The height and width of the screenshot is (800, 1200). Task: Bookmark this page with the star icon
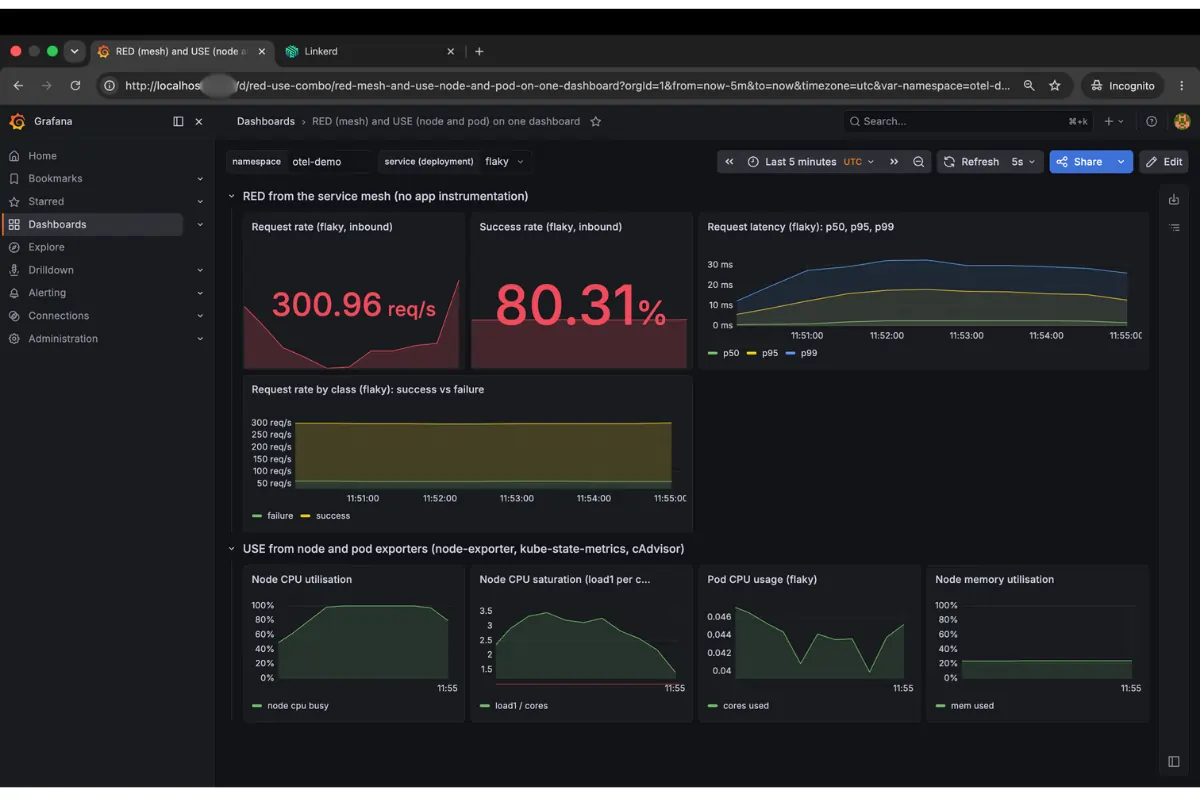click(x=1055, y=86)
